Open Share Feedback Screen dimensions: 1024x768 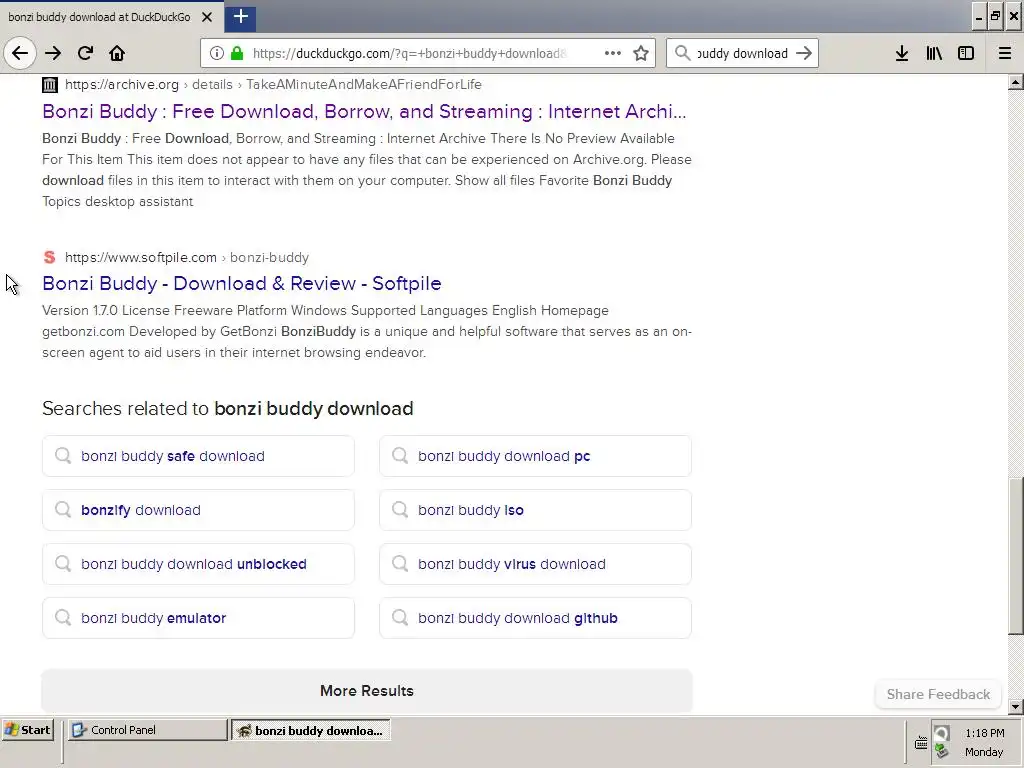[x=938, y=694]
